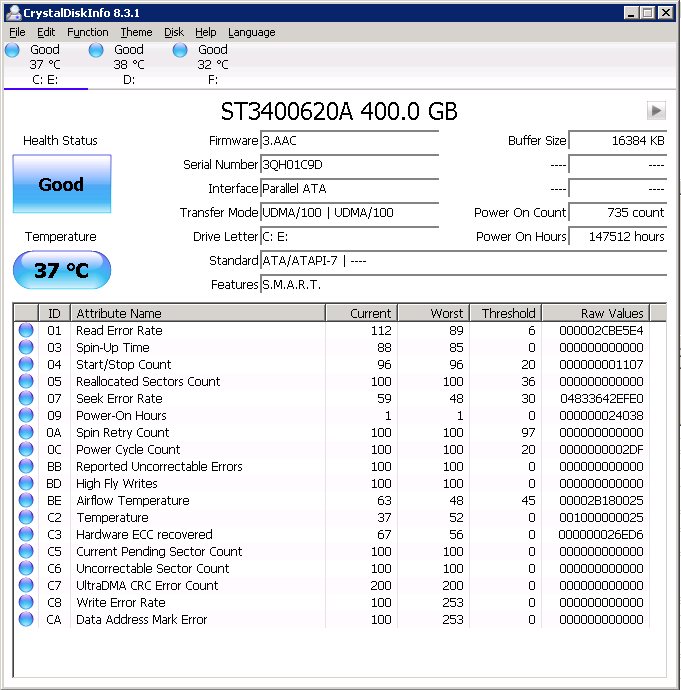Click the status orb for Read Error Rate

pos(26,330)
